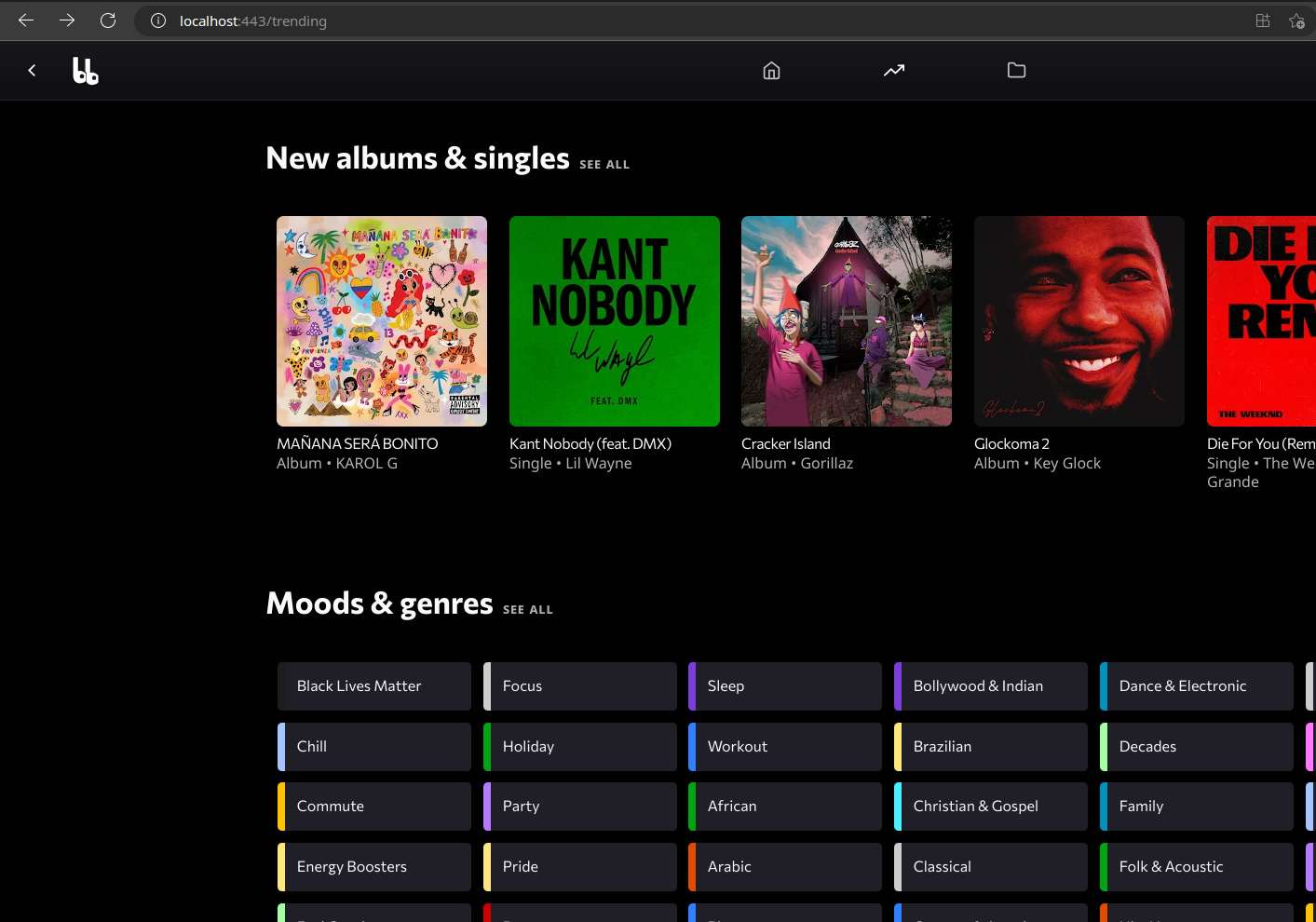The width and height of the screenshot is (1316, 922).
Task: Click the Album • KAROL G subtitle
Action: 337,464
